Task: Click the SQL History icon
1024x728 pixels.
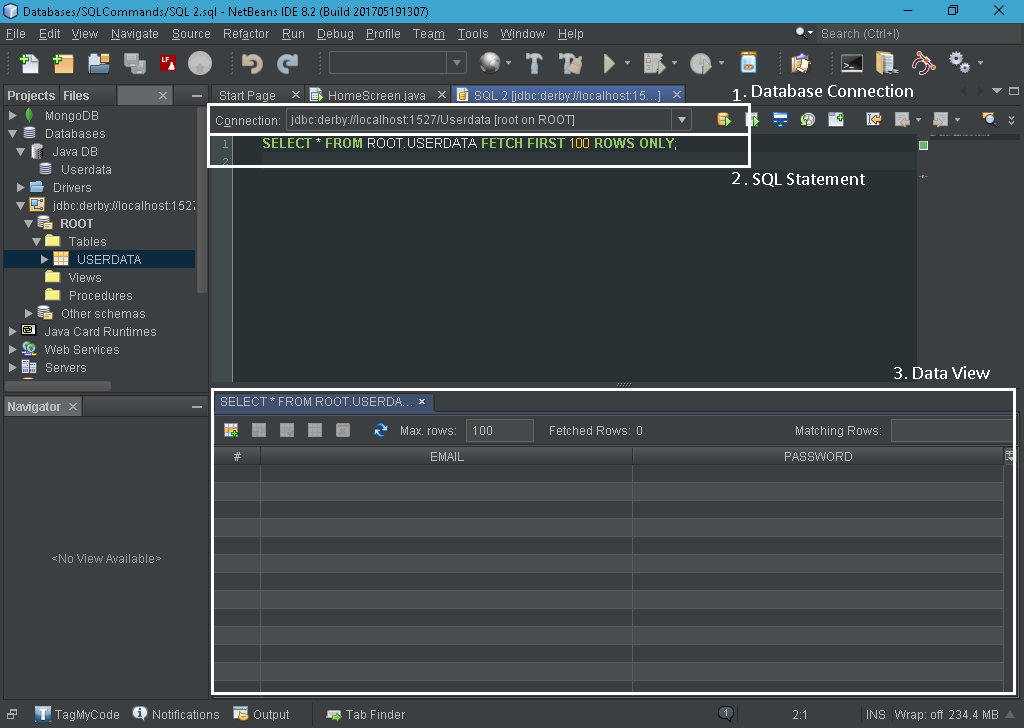Action: pyautogui.click(x=808, y=119)
